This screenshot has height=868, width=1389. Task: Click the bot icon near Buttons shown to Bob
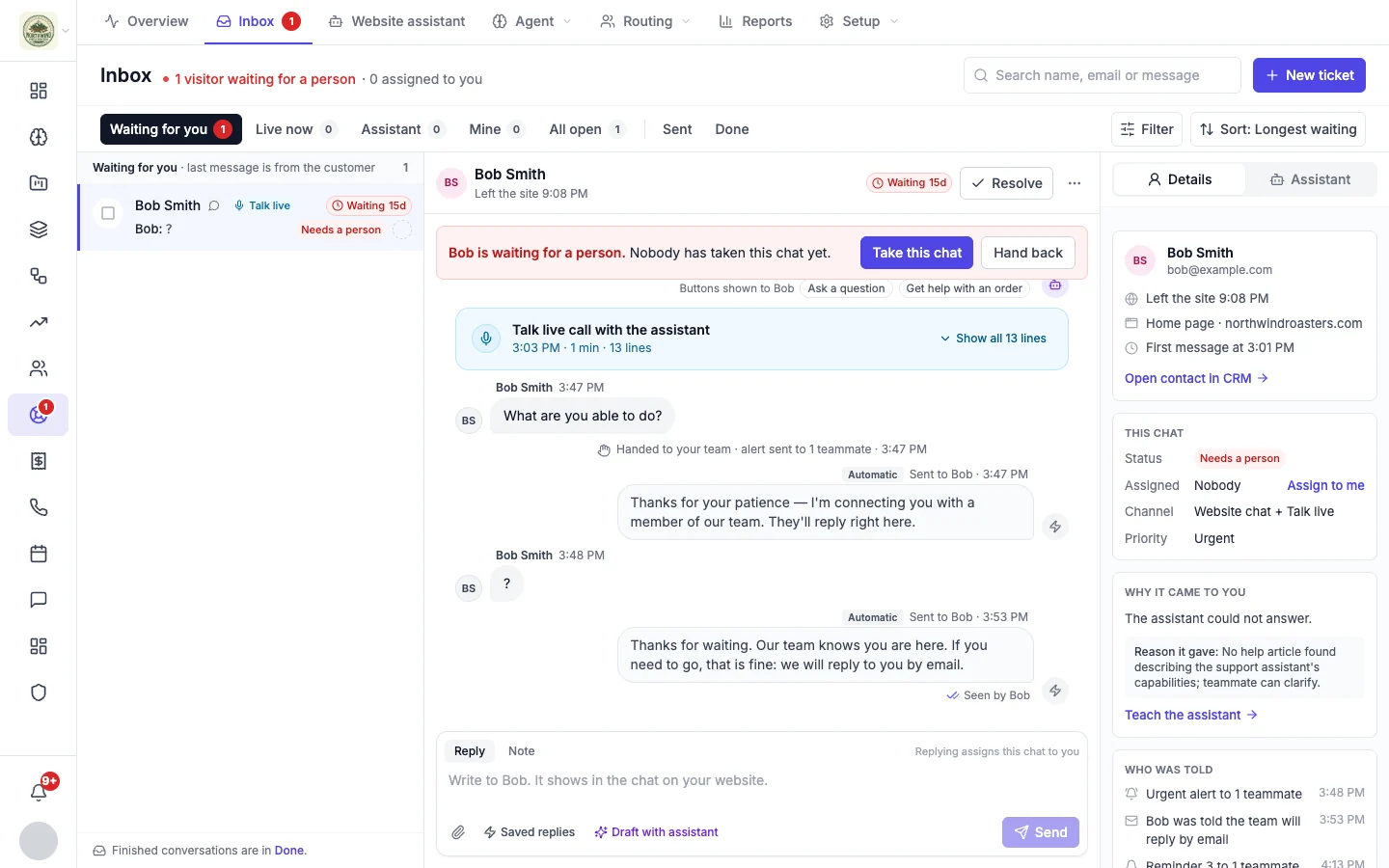click(1055, 285)
